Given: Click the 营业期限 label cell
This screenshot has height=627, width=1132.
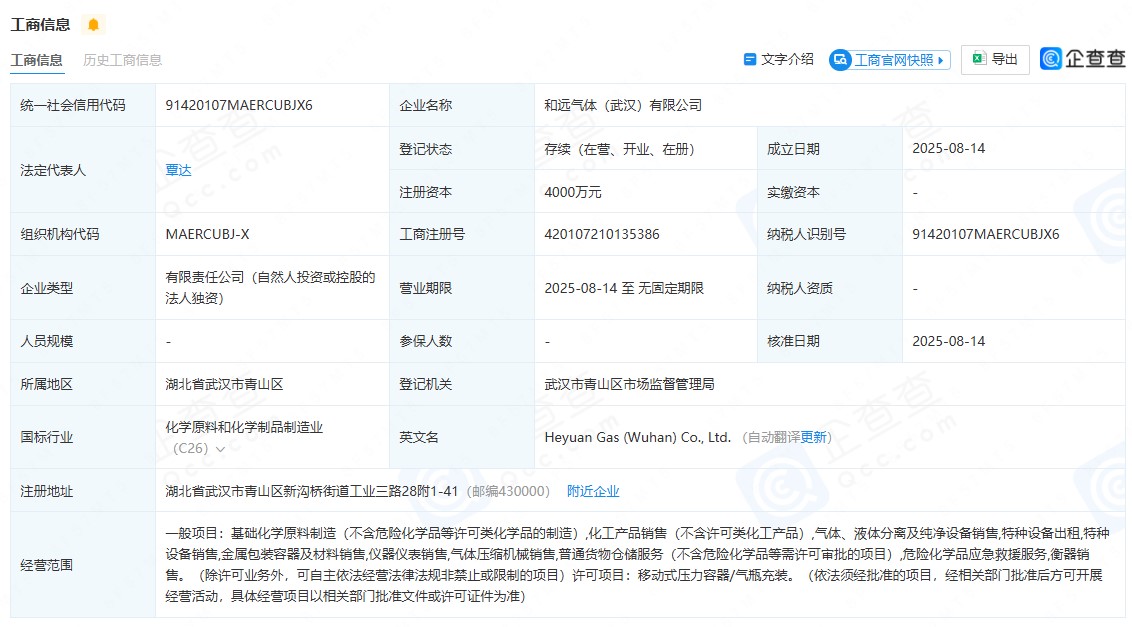Looking at the screenshot, I should (x=462, y=288).
